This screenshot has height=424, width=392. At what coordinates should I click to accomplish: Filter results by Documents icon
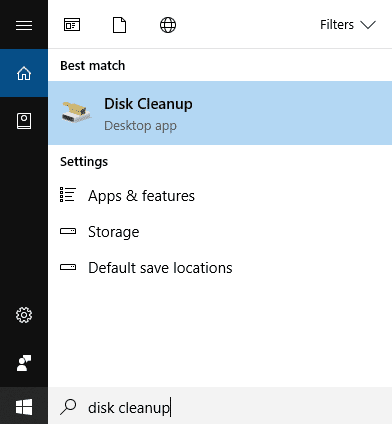119,25
